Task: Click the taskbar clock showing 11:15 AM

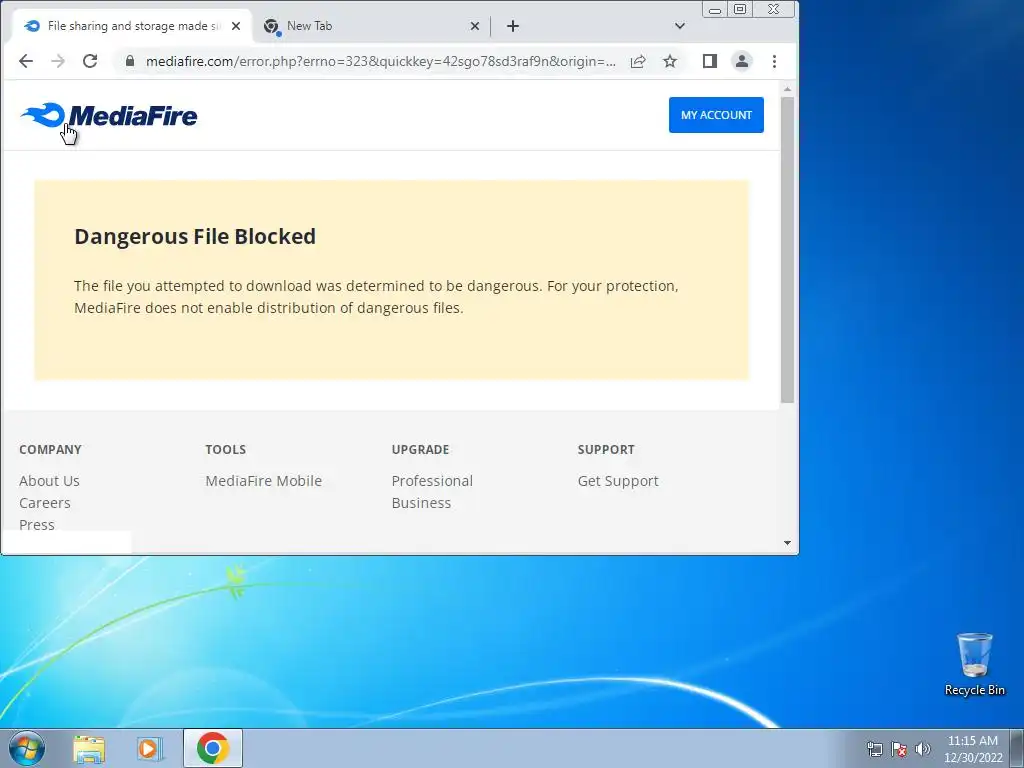Action: click(973, 749)
